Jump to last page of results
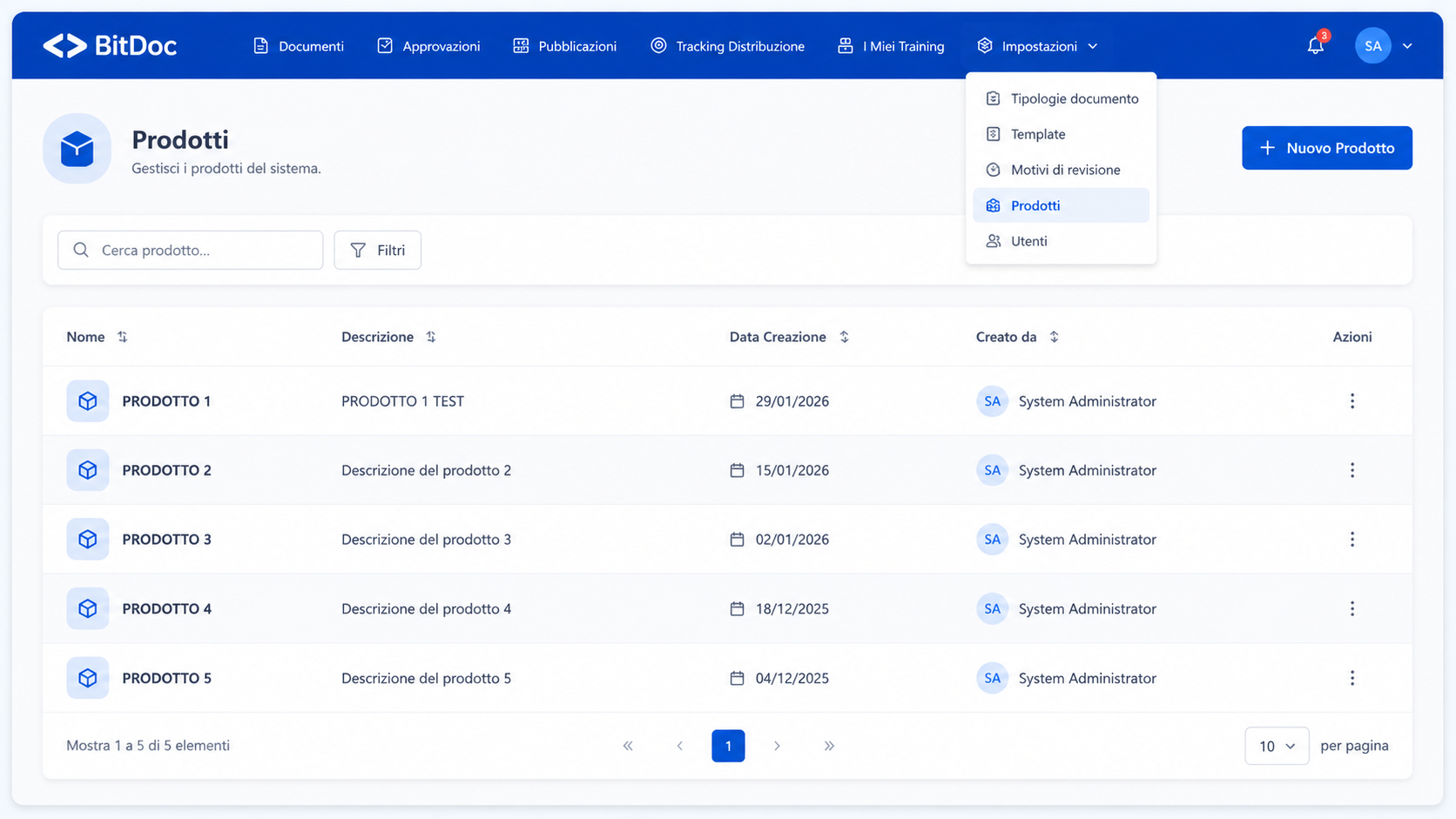1456x819 pixels. point(829,746)
